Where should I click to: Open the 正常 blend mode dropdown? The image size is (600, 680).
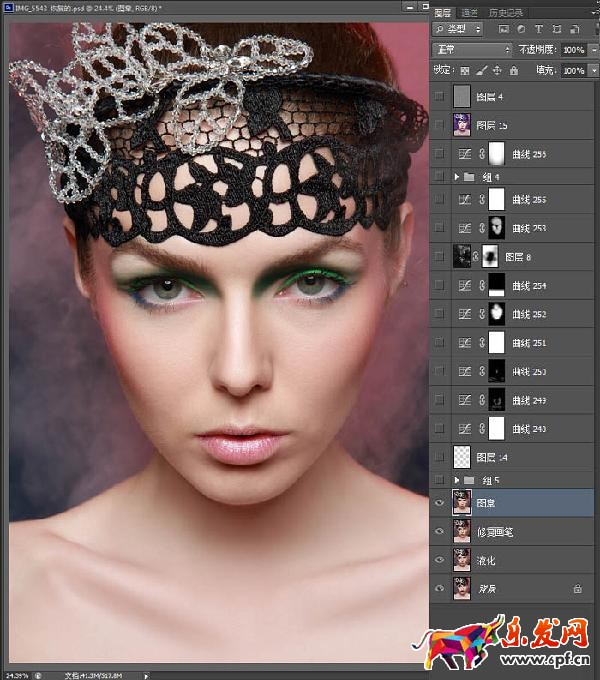coord(472,49)
